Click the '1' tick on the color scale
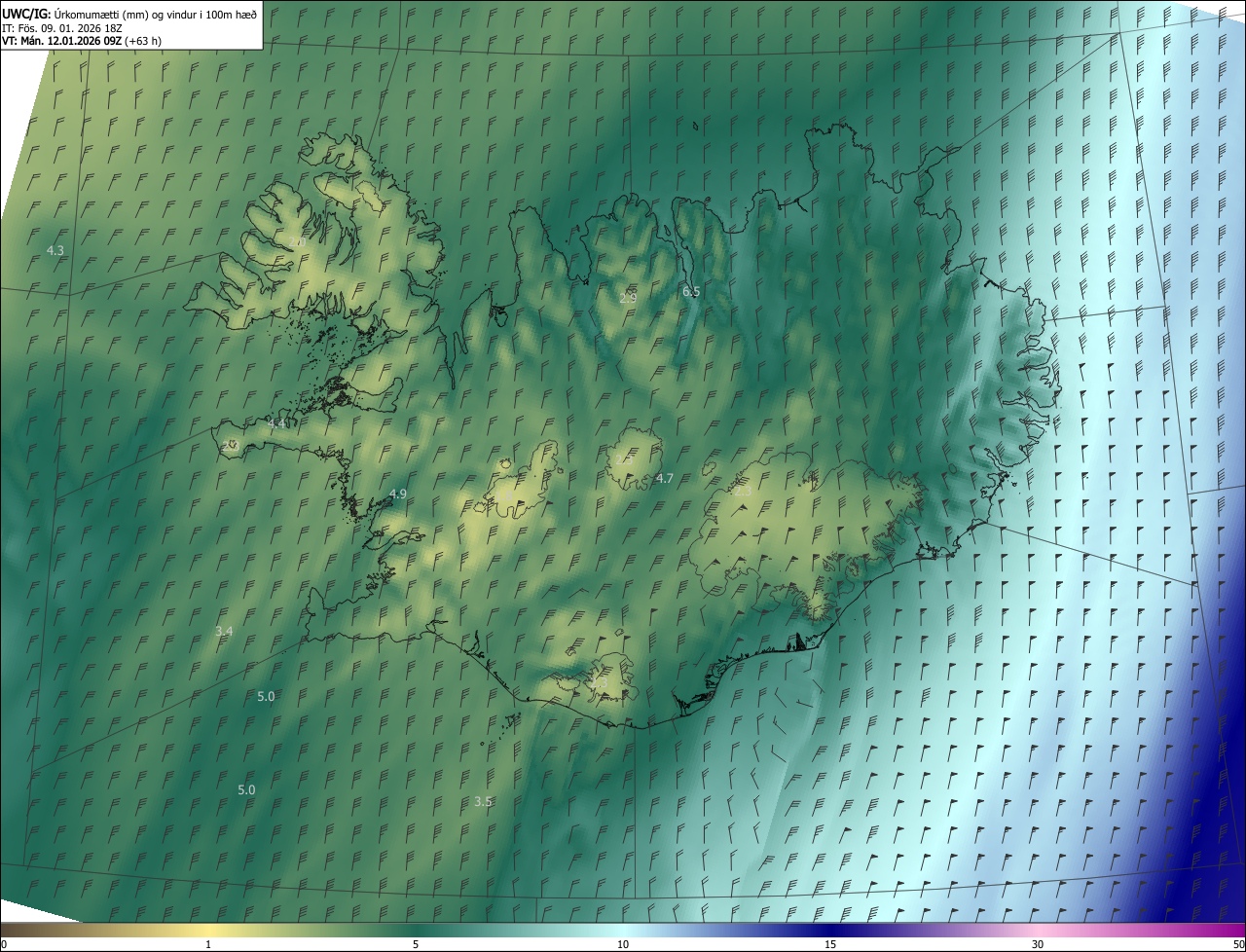This screenshot has height=952, width=1246. (208, 945)
